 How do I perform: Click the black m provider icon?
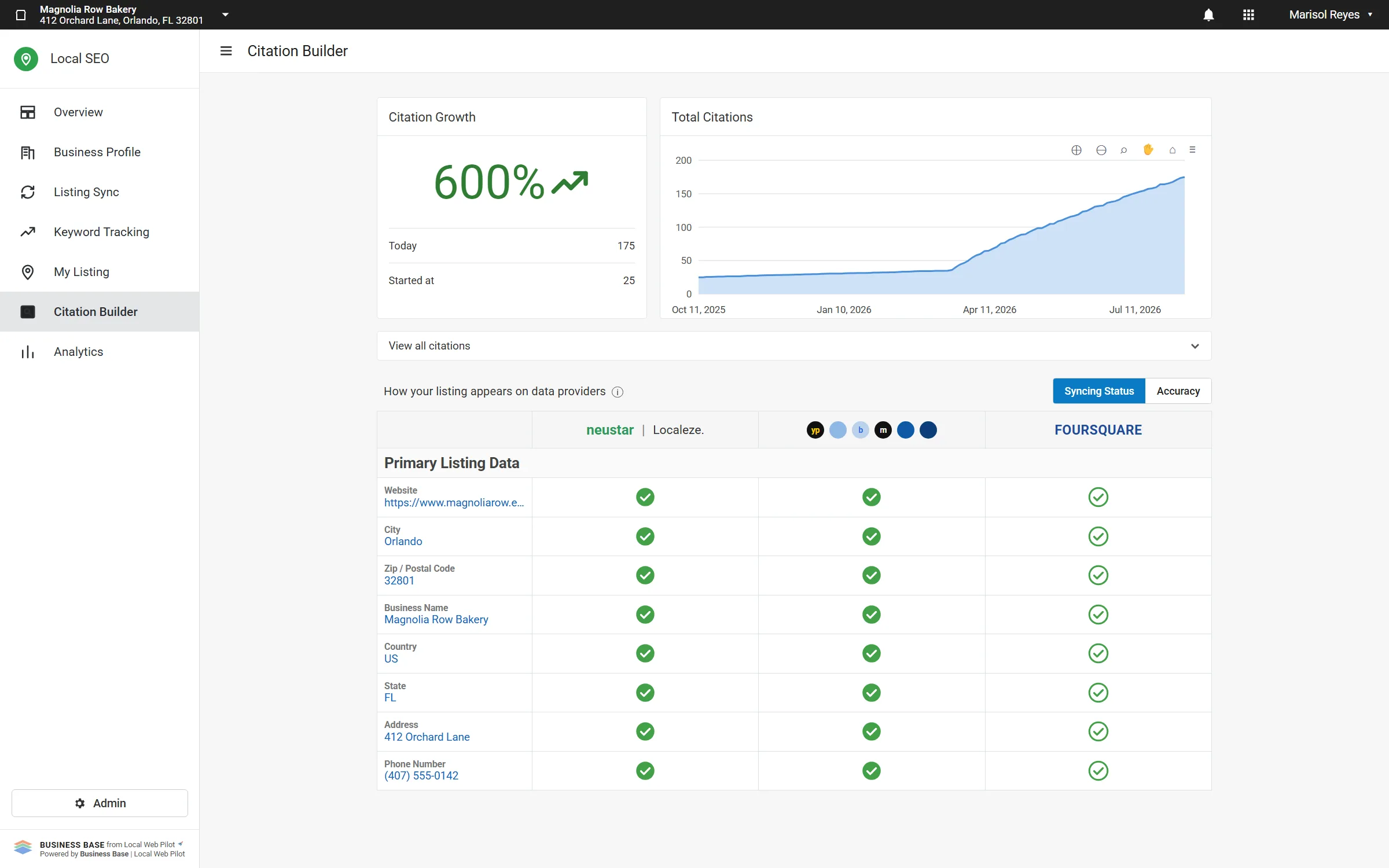[883, 430]
